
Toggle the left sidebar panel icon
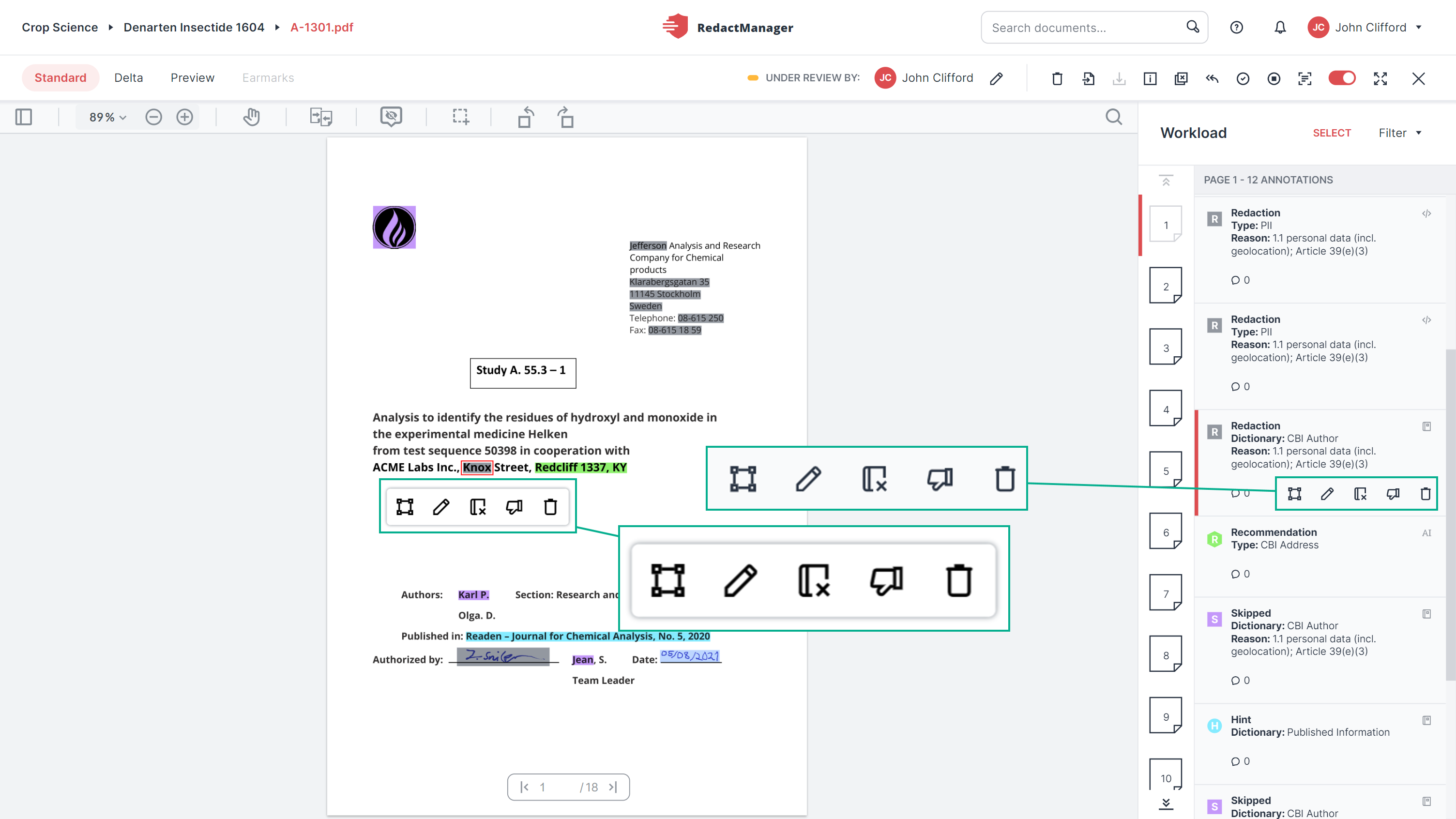24,117
